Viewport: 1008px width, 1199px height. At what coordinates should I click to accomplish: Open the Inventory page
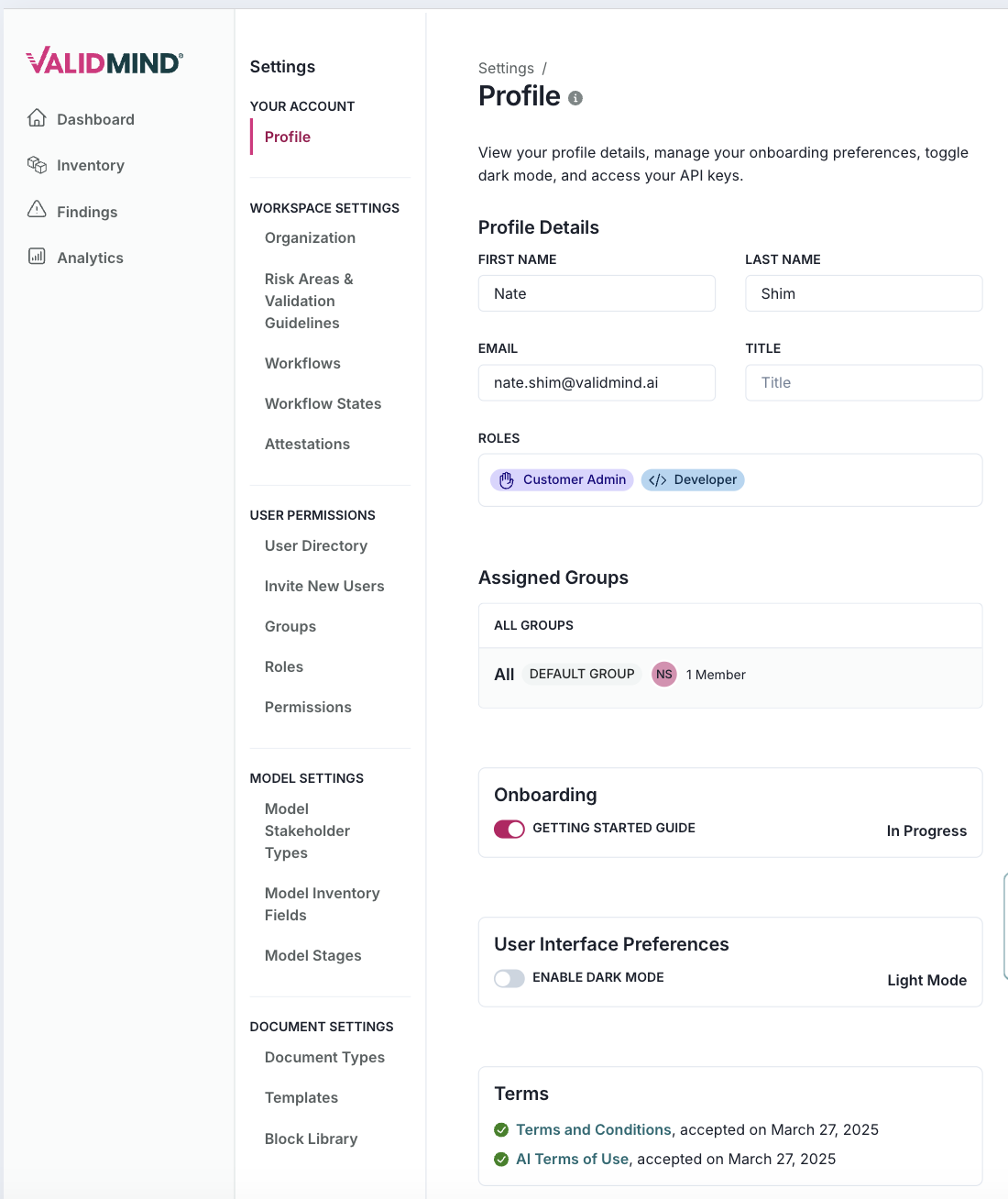[x=91, y=165]
